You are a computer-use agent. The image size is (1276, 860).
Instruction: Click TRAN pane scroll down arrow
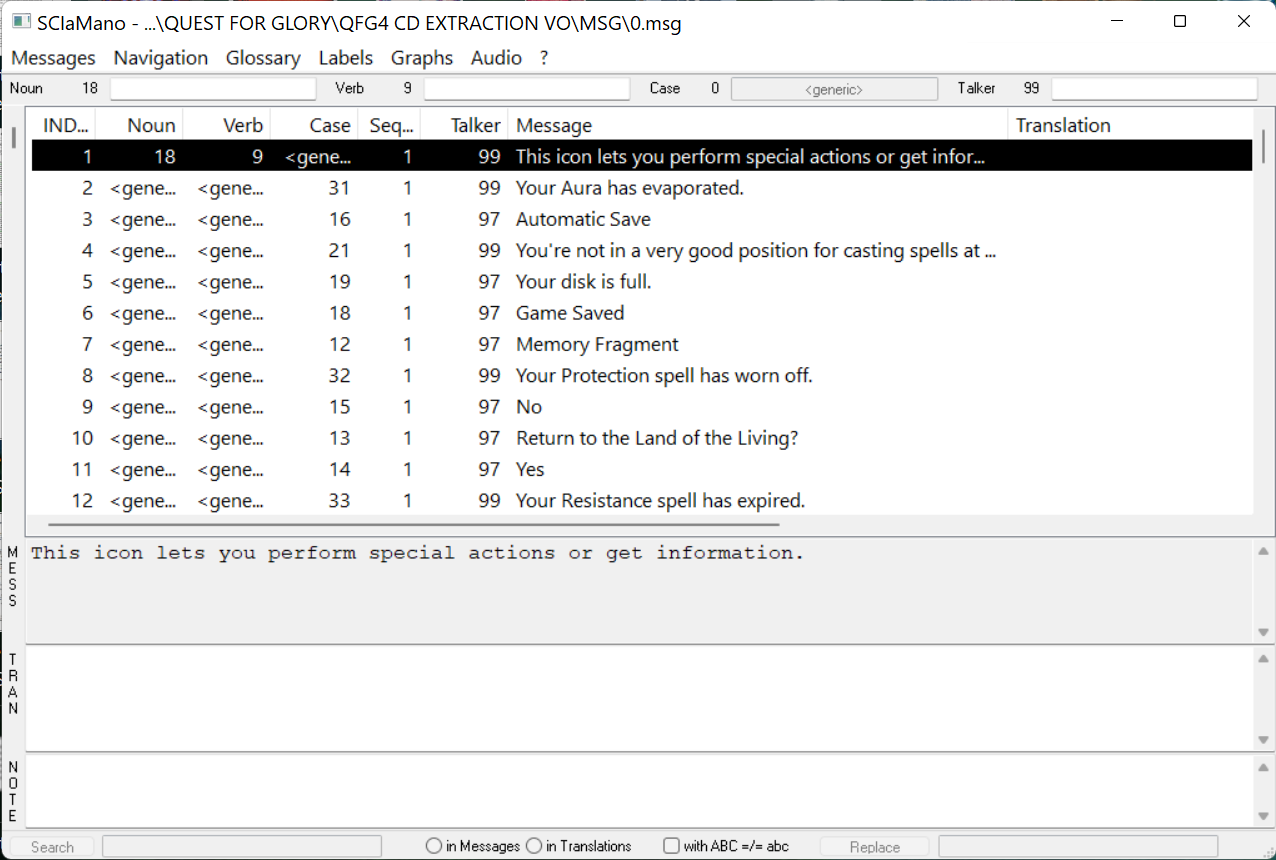(x=1264, y=740)
